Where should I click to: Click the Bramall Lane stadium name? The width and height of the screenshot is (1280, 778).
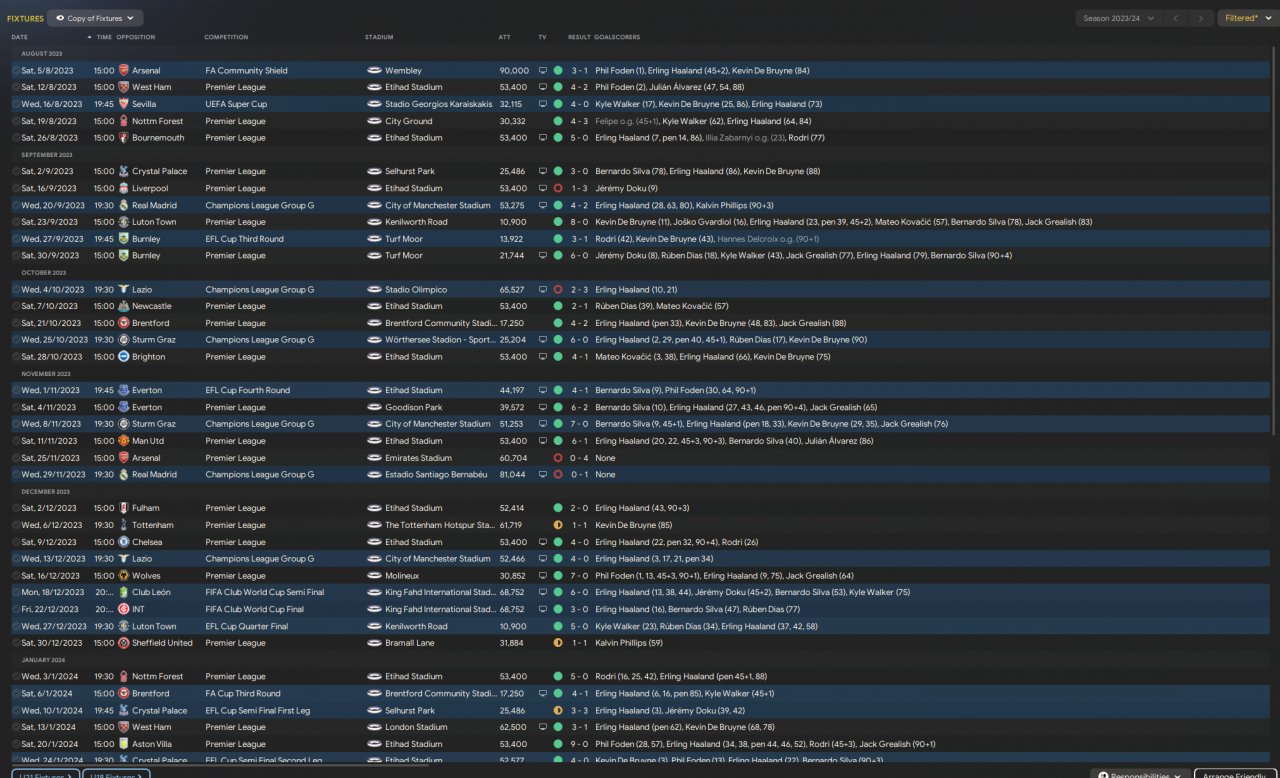point(410,643)
